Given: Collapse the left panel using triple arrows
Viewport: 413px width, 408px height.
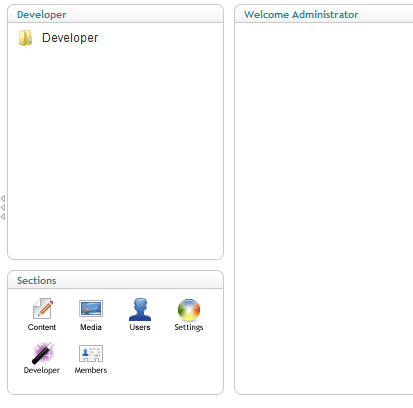Looking at the screenshot, I should point(3,208).
